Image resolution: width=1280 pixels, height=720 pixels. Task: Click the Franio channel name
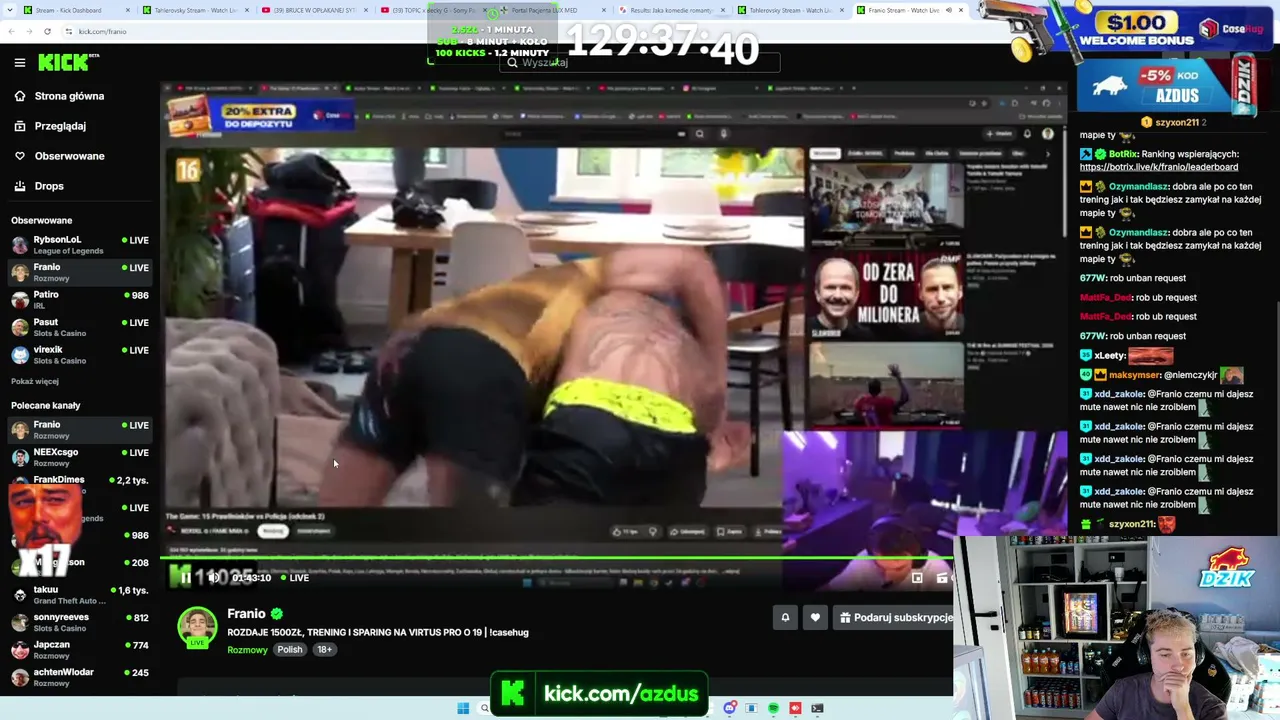click(246, 614)
